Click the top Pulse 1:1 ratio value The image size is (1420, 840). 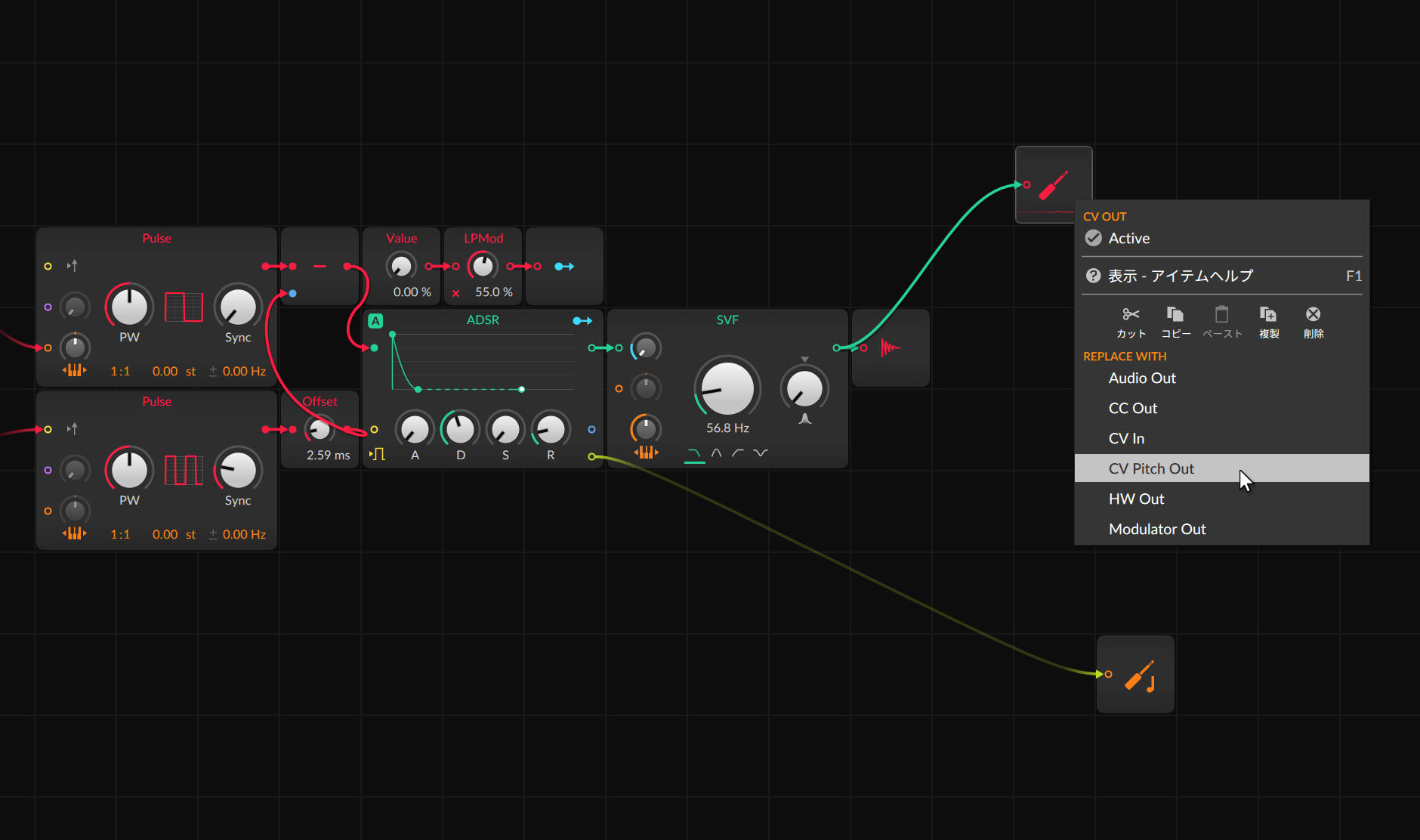pyautogui.click(x=120, y=371)
